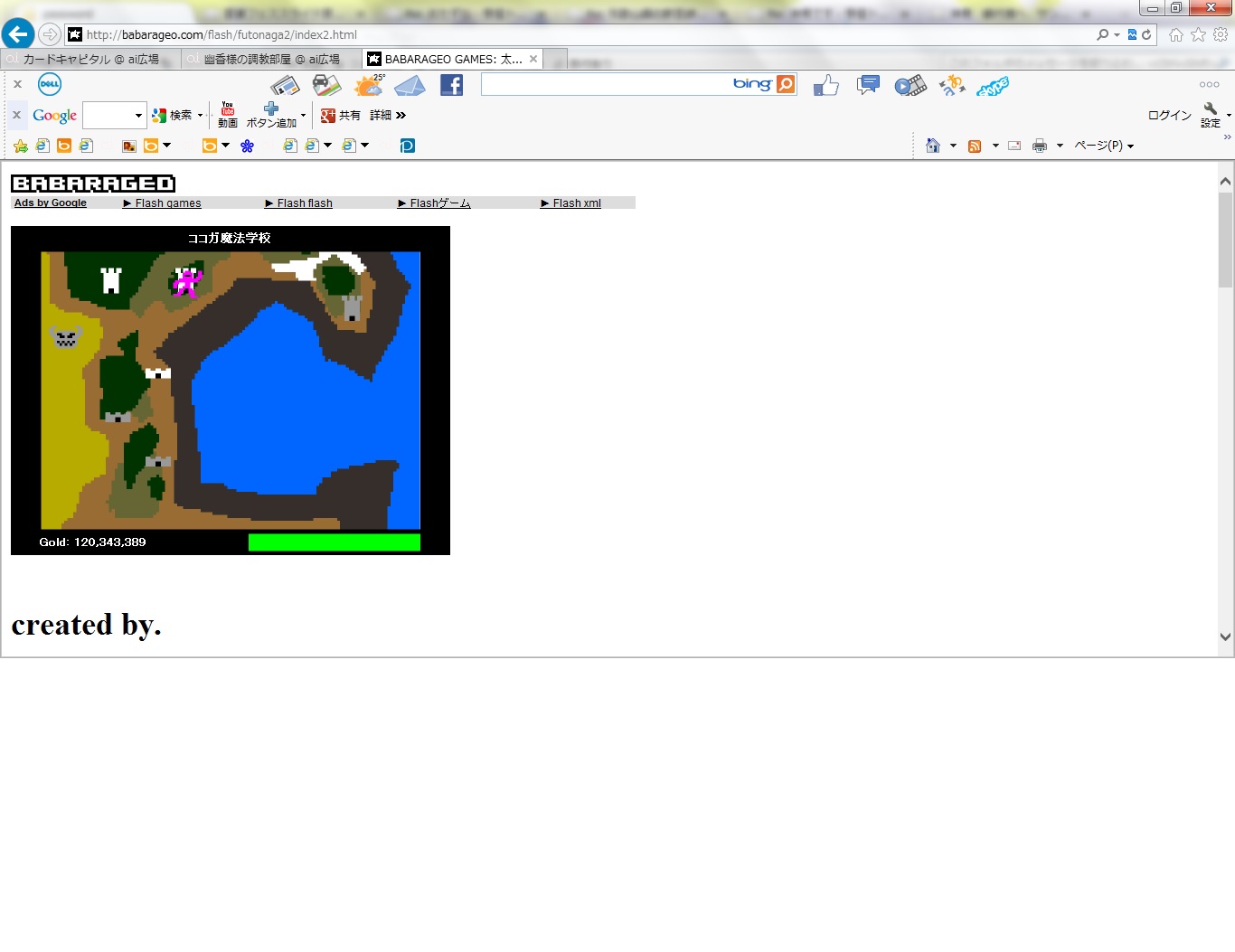Image resolution: width=1235 pixels, height=952 pixels.
Task: Click the wrench 設定 settings icon
Action: point(1211,115)
